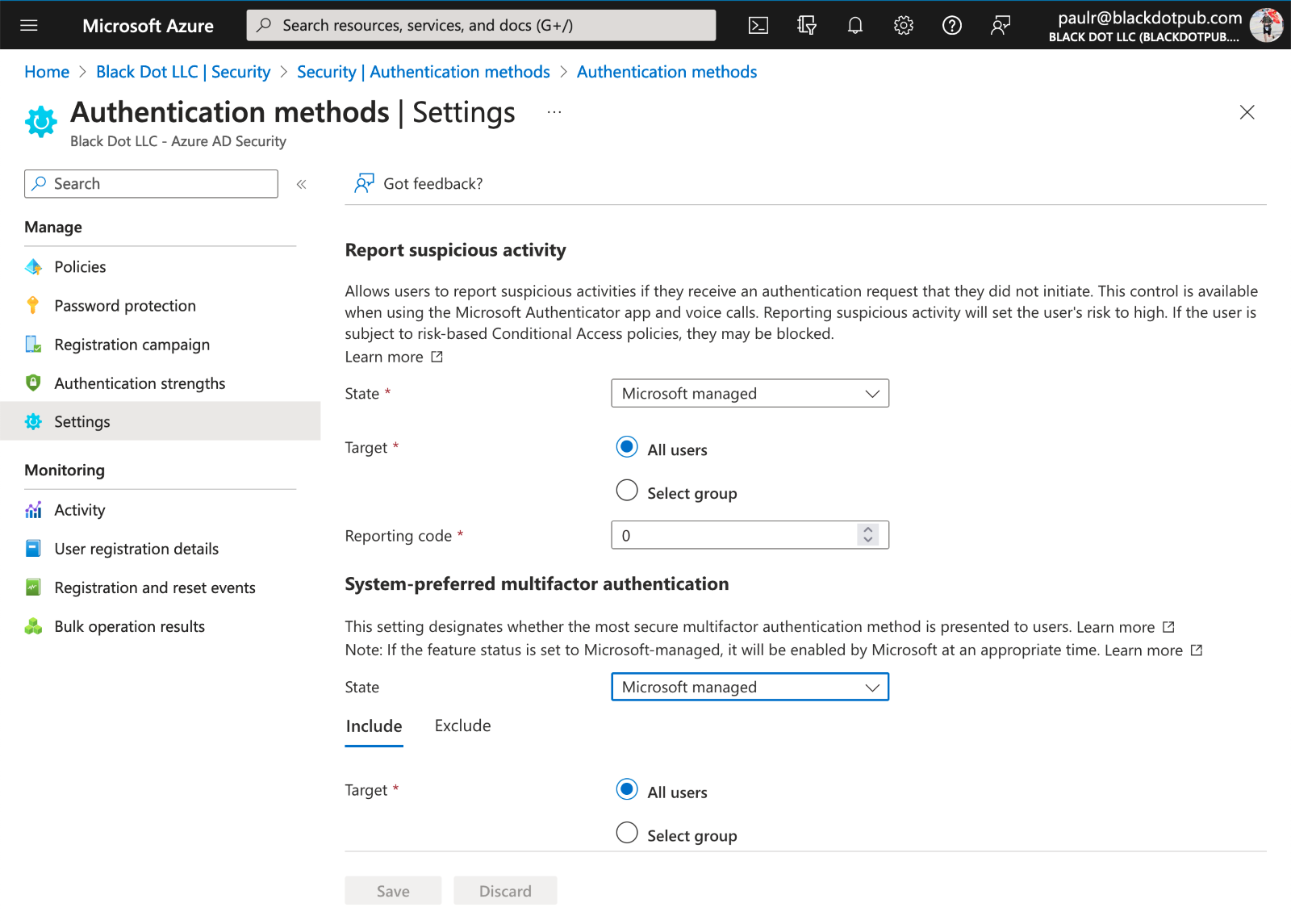Viewport: 1291px width, 924px height.
Task: Collapse the sidebar with the double chevron
Action: pos(301,185)
